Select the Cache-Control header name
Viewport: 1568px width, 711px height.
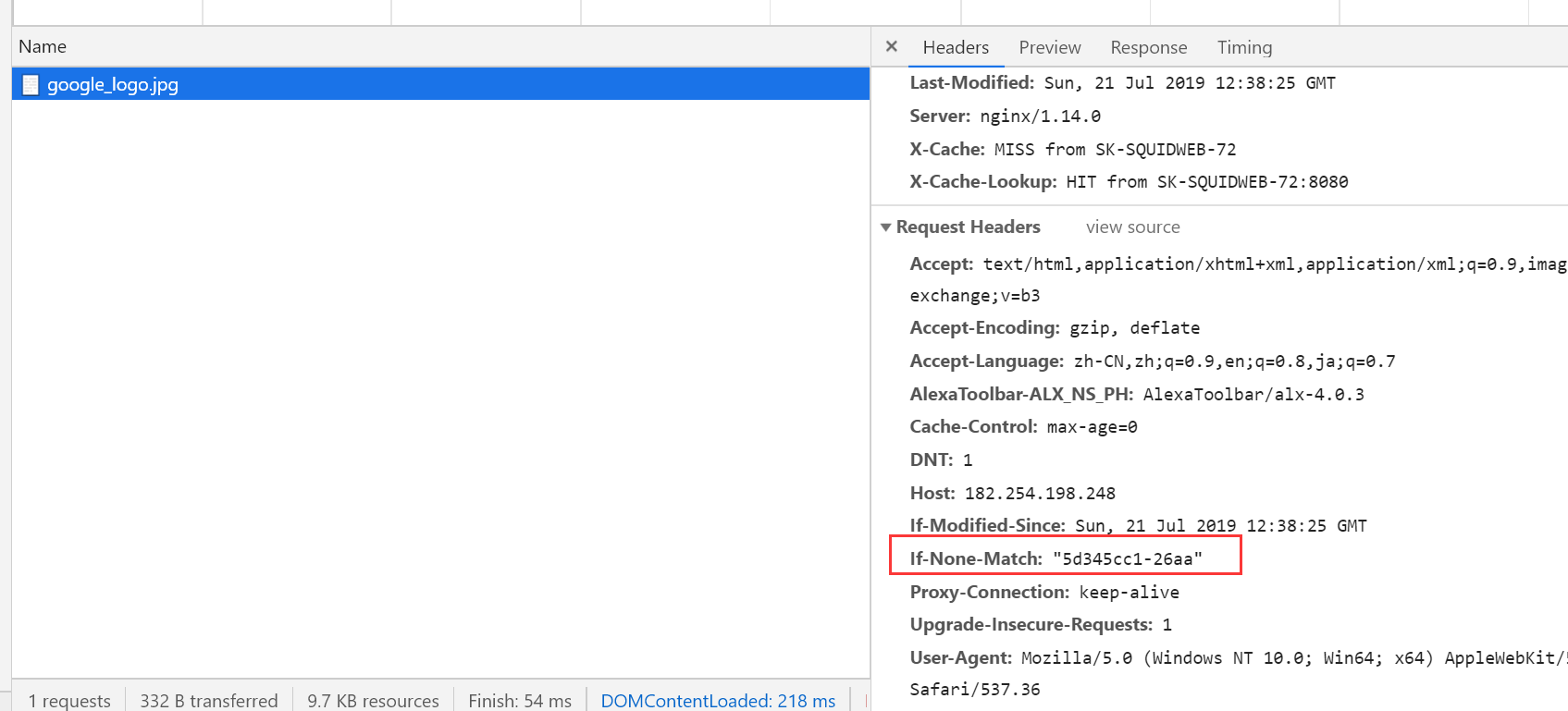point(973,427)
